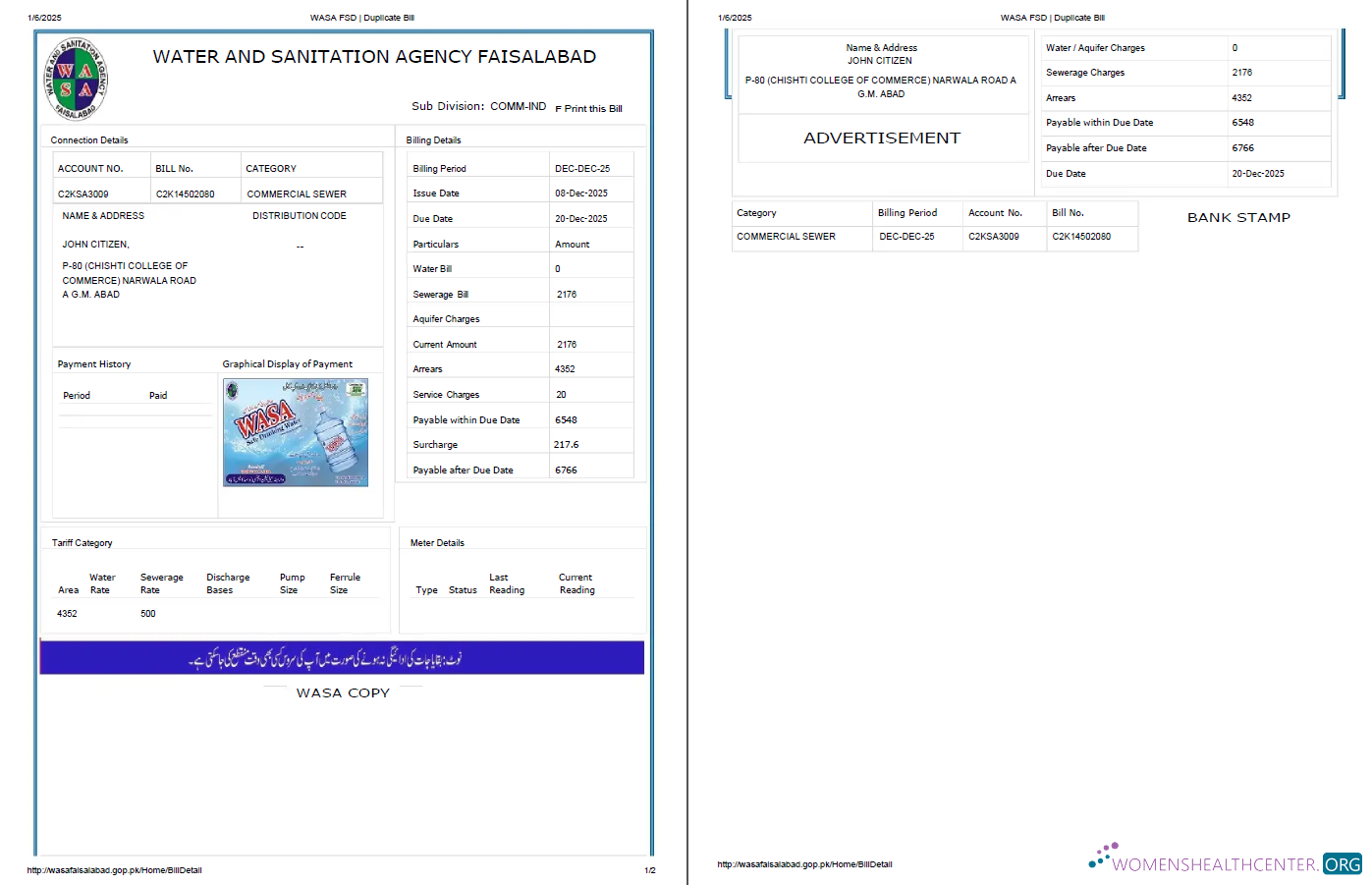Select the ADVERTISEMENT placeholder box
This screenshot has height=885, width=1372.
[x=882, y=138]
